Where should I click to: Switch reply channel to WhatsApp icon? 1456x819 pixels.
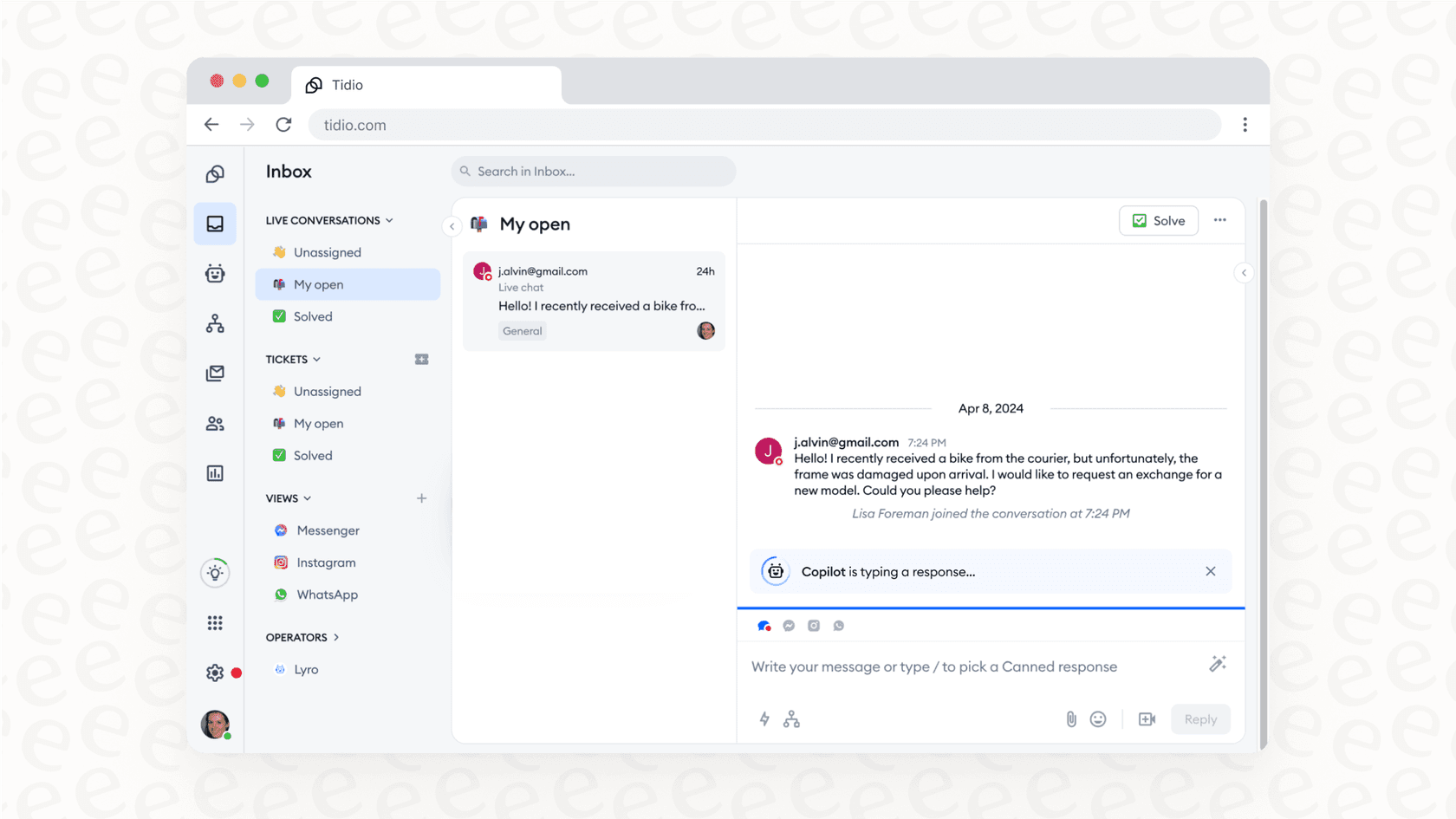[x=838, y=625]
